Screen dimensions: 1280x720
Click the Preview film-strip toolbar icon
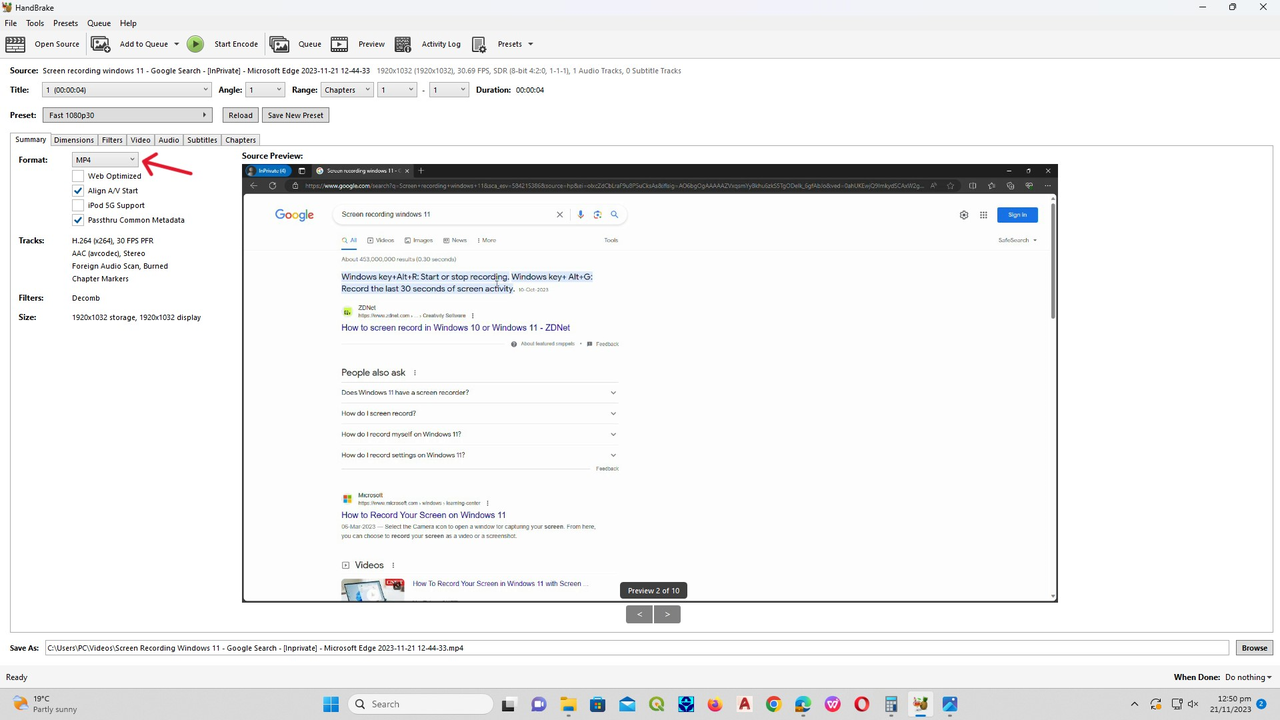pyautogui.click(x=339, y=44)
